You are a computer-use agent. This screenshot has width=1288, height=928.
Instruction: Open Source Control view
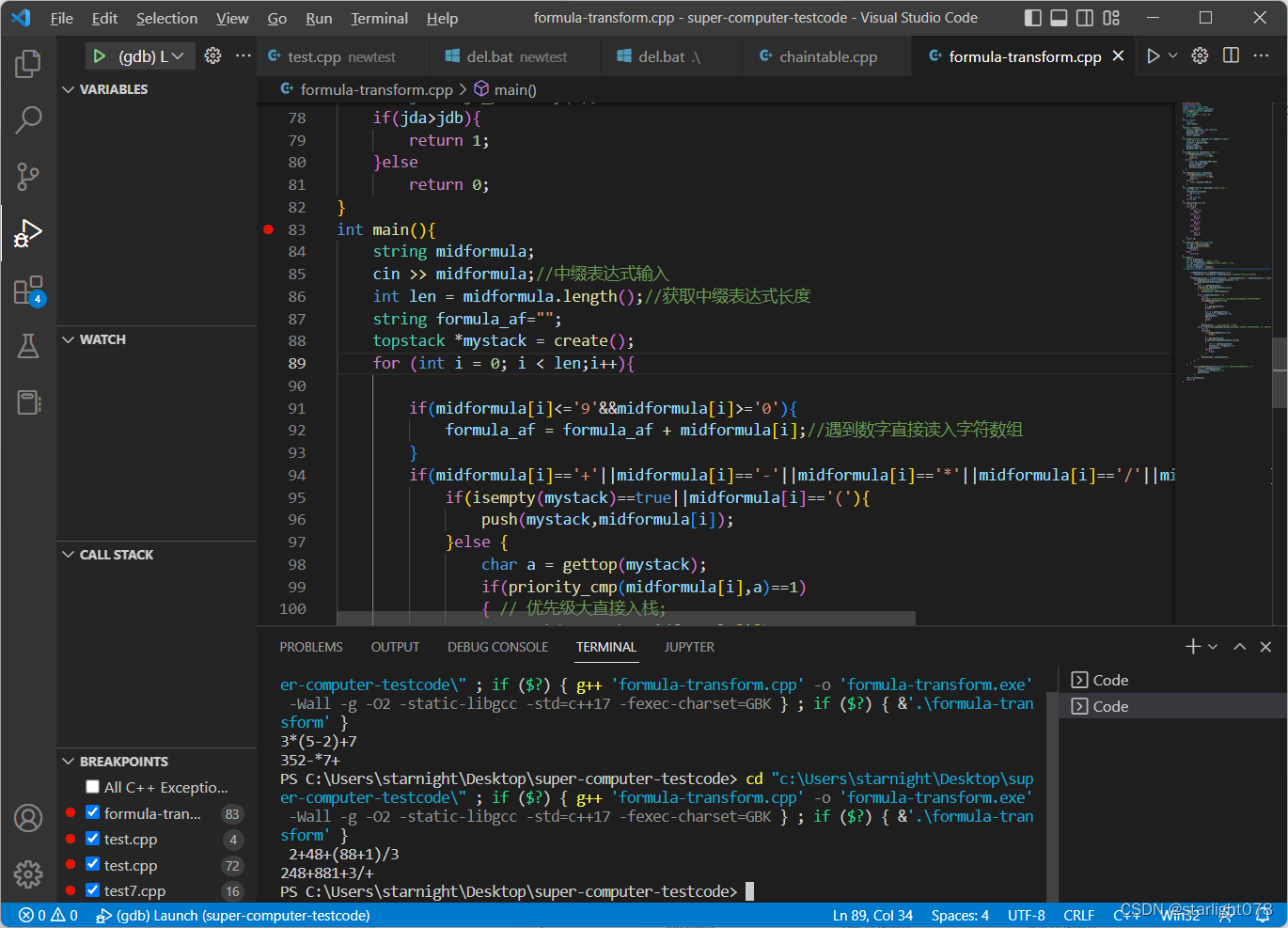pos(28,176)
